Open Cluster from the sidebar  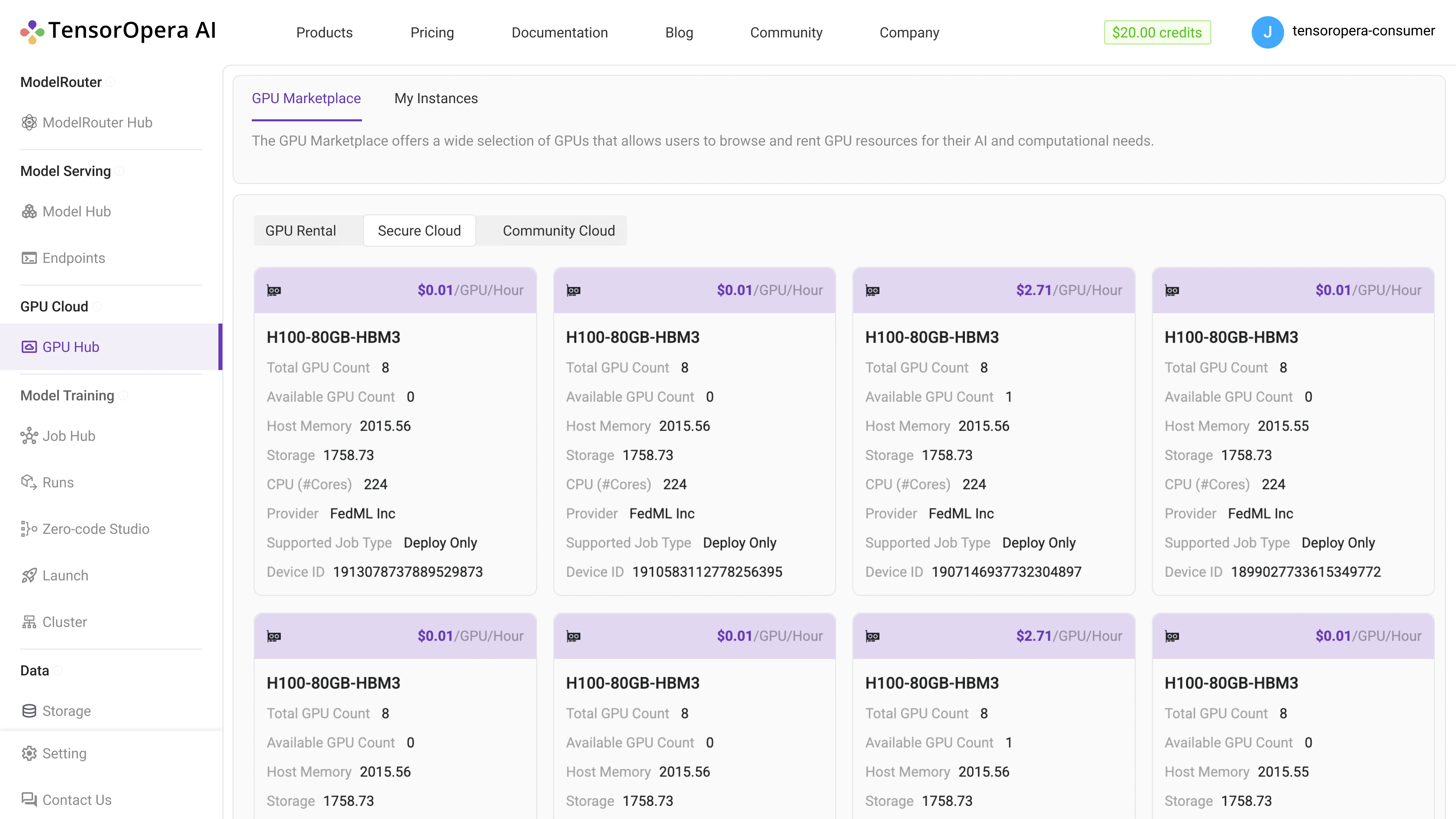tap(65, 621)
